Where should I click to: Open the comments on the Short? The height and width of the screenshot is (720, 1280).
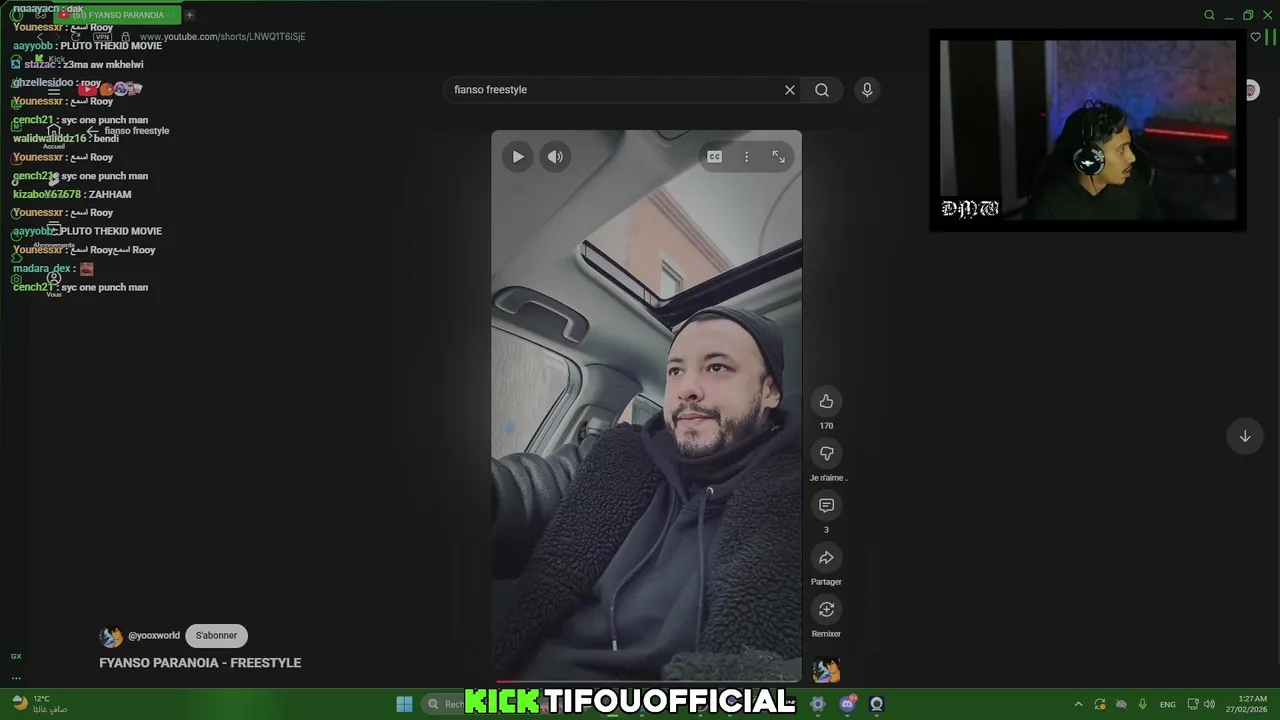point(826,506)
